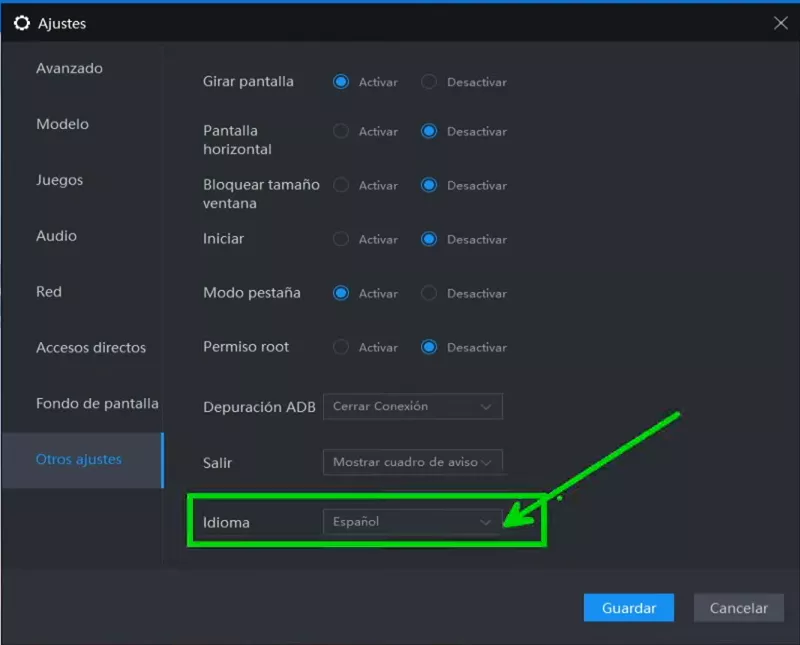Viewport: 800px width, 645px height.
Task: Click the Ajustes gear icon in title bar
Action: pyautogui.click(x=22, y=23)
